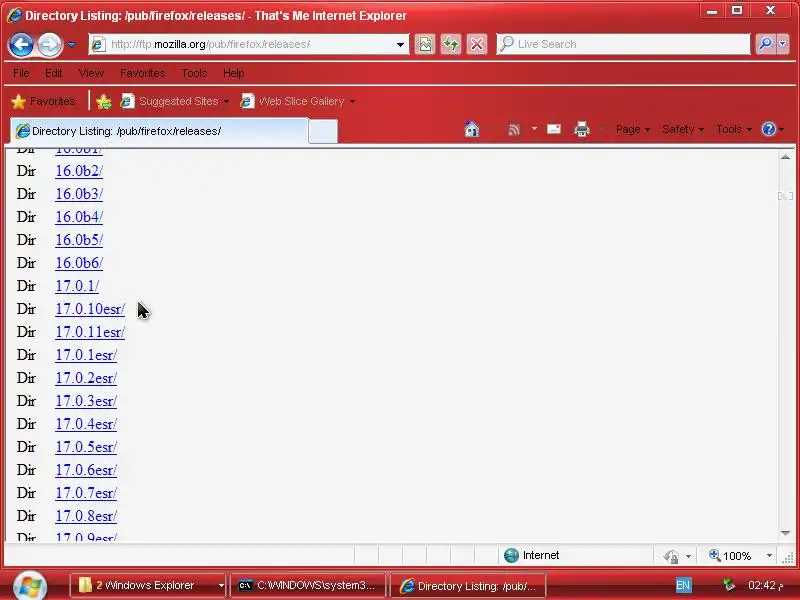This screenshot has height=600, width=800.
Task: Expand the feeds dropdown arrow
Action: click(534, 129)
